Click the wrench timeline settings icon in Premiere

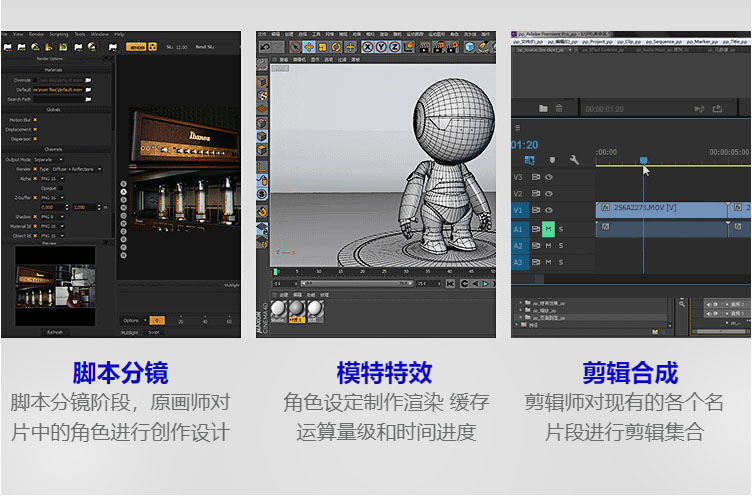[574, 160]
